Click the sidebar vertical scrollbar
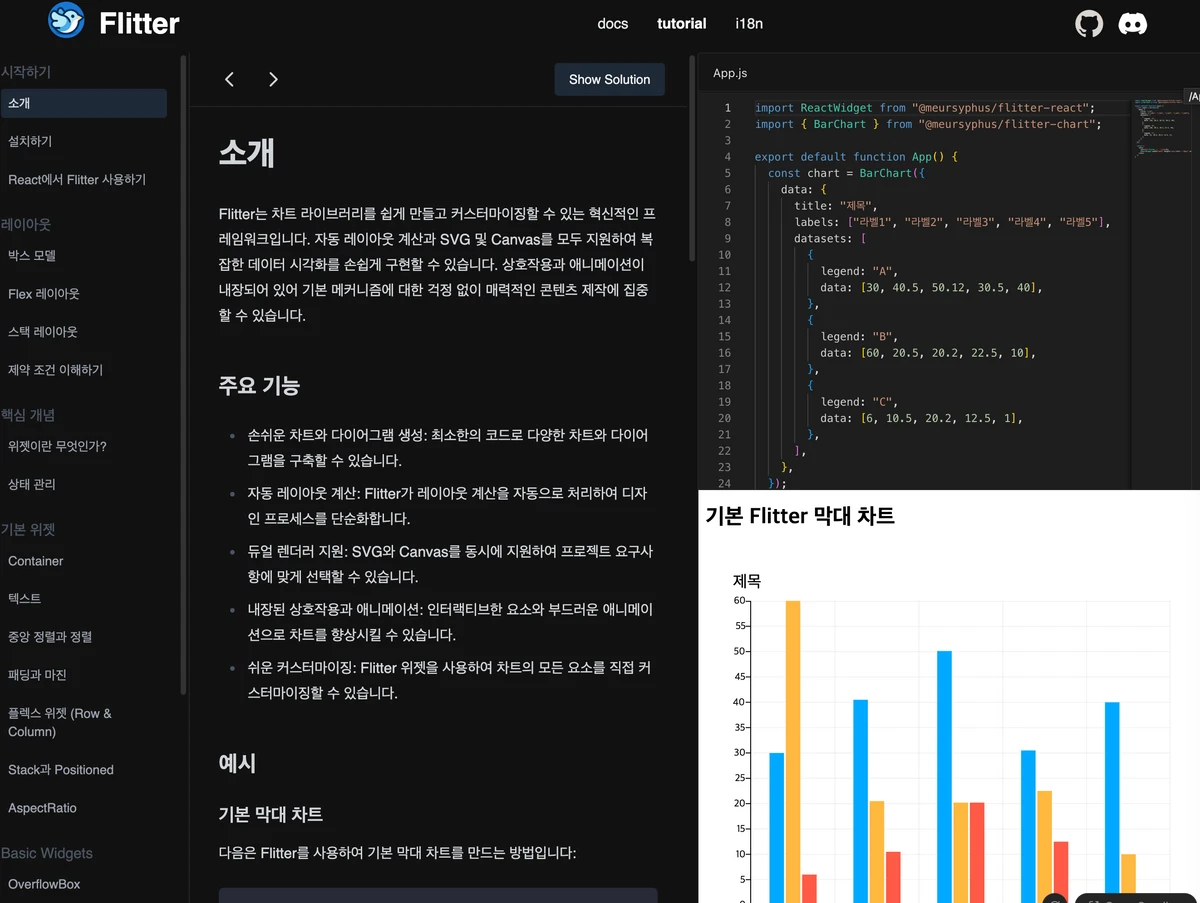The height and width of the screenshot is (903, 1200). (183, 375)
